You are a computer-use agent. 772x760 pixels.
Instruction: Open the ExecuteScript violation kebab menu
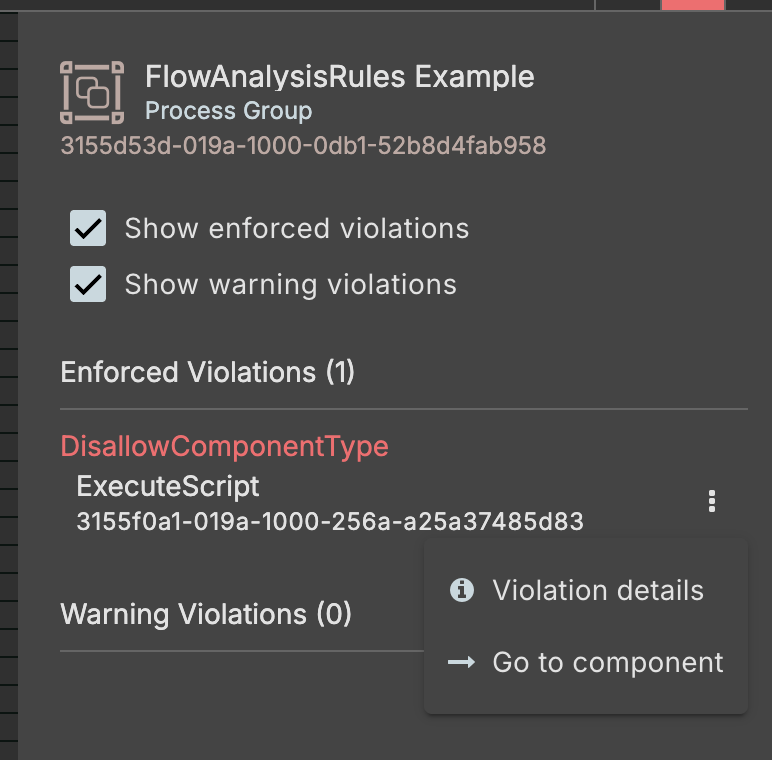pos(711,501)
